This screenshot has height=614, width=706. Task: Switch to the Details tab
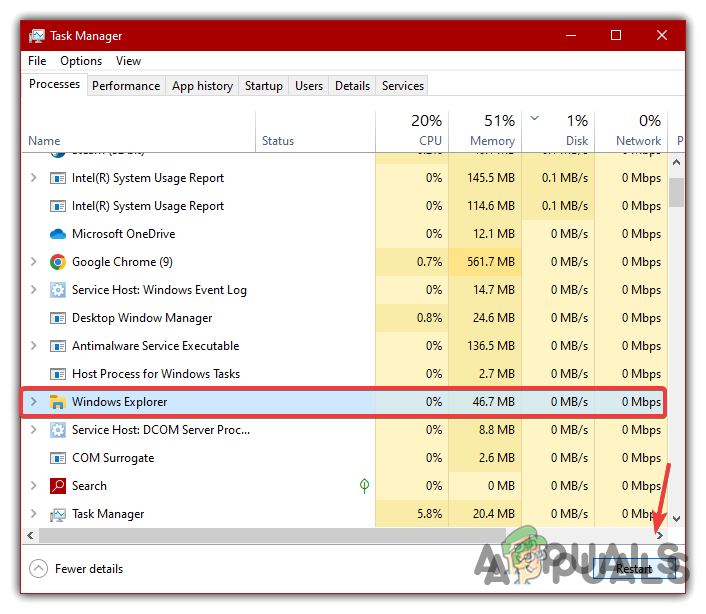[x=352, y=86]
